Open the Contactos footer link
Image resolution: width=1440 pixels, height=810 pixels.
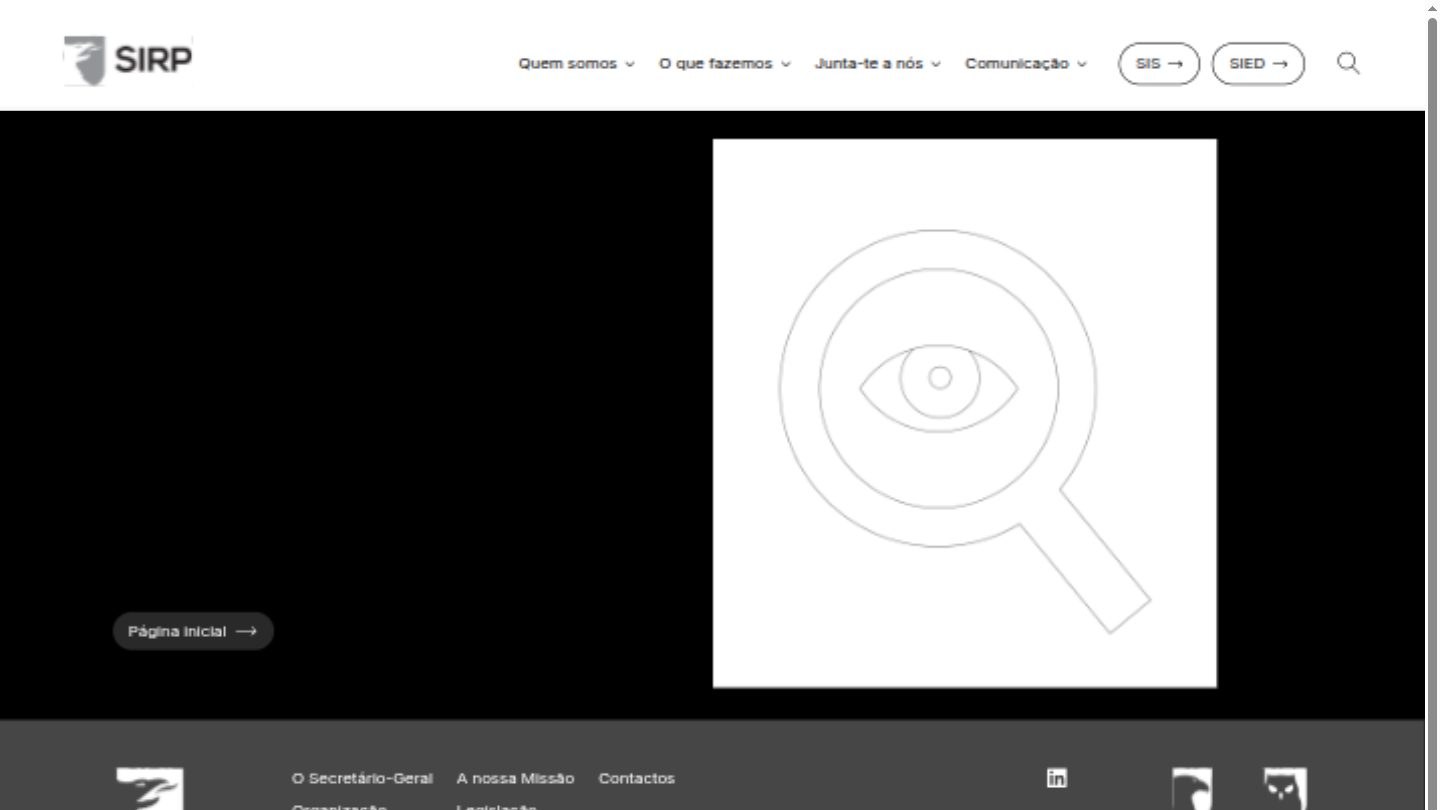pos(636,778)
